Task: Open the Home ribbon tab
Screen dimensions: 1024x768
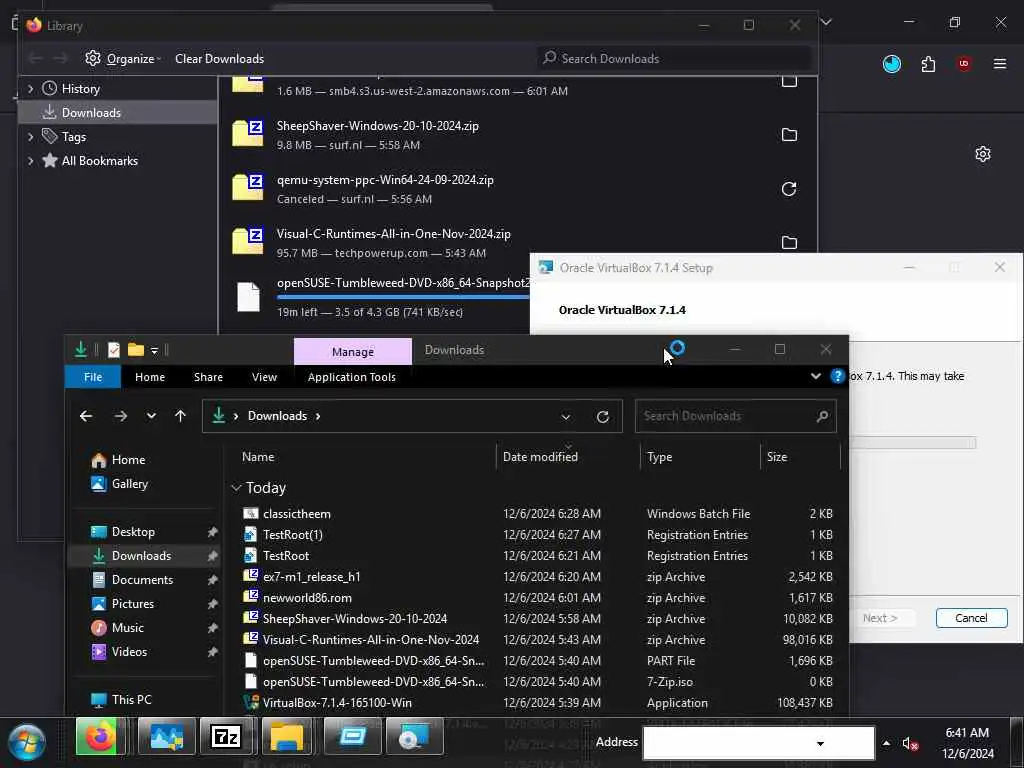Action: coord(150,377)
